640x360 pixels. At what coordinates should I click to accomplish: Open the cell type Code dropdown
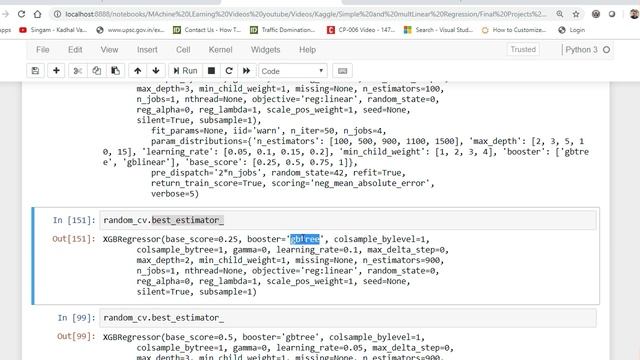click(293, 71)
